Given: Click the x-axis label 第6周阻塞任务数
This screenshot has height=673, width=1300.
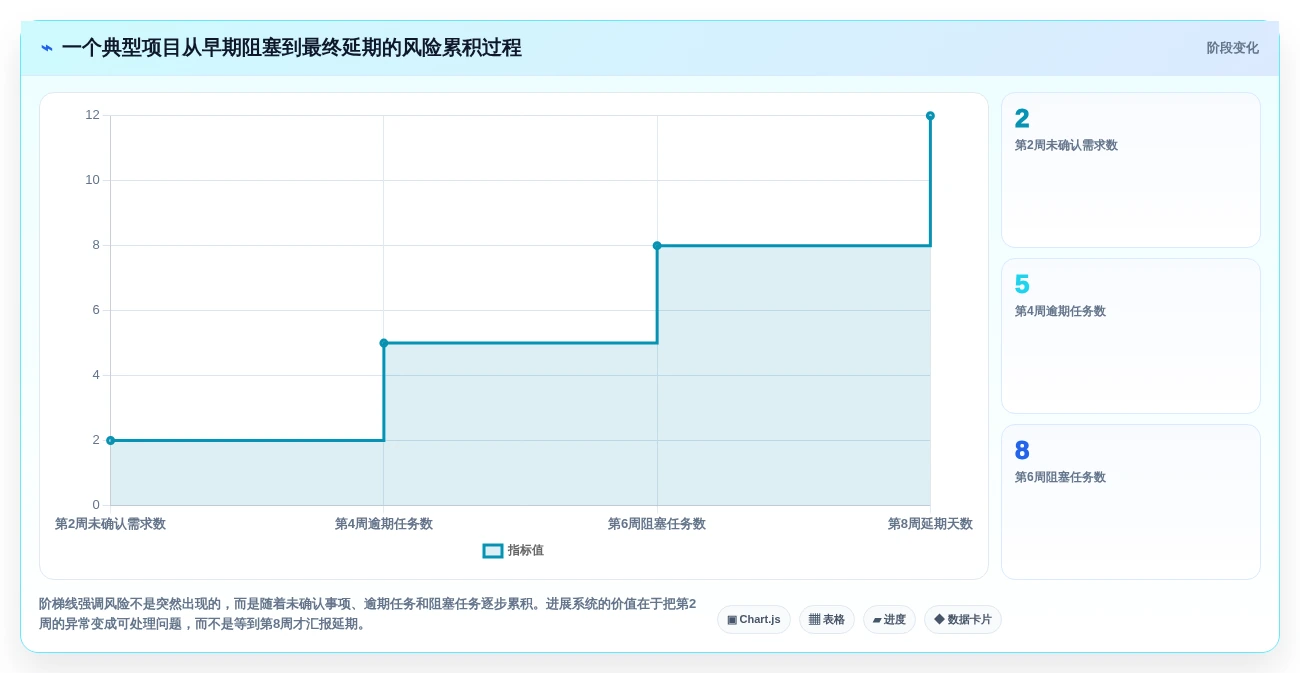Looking at the screenshot, I should tap(657, 524).
